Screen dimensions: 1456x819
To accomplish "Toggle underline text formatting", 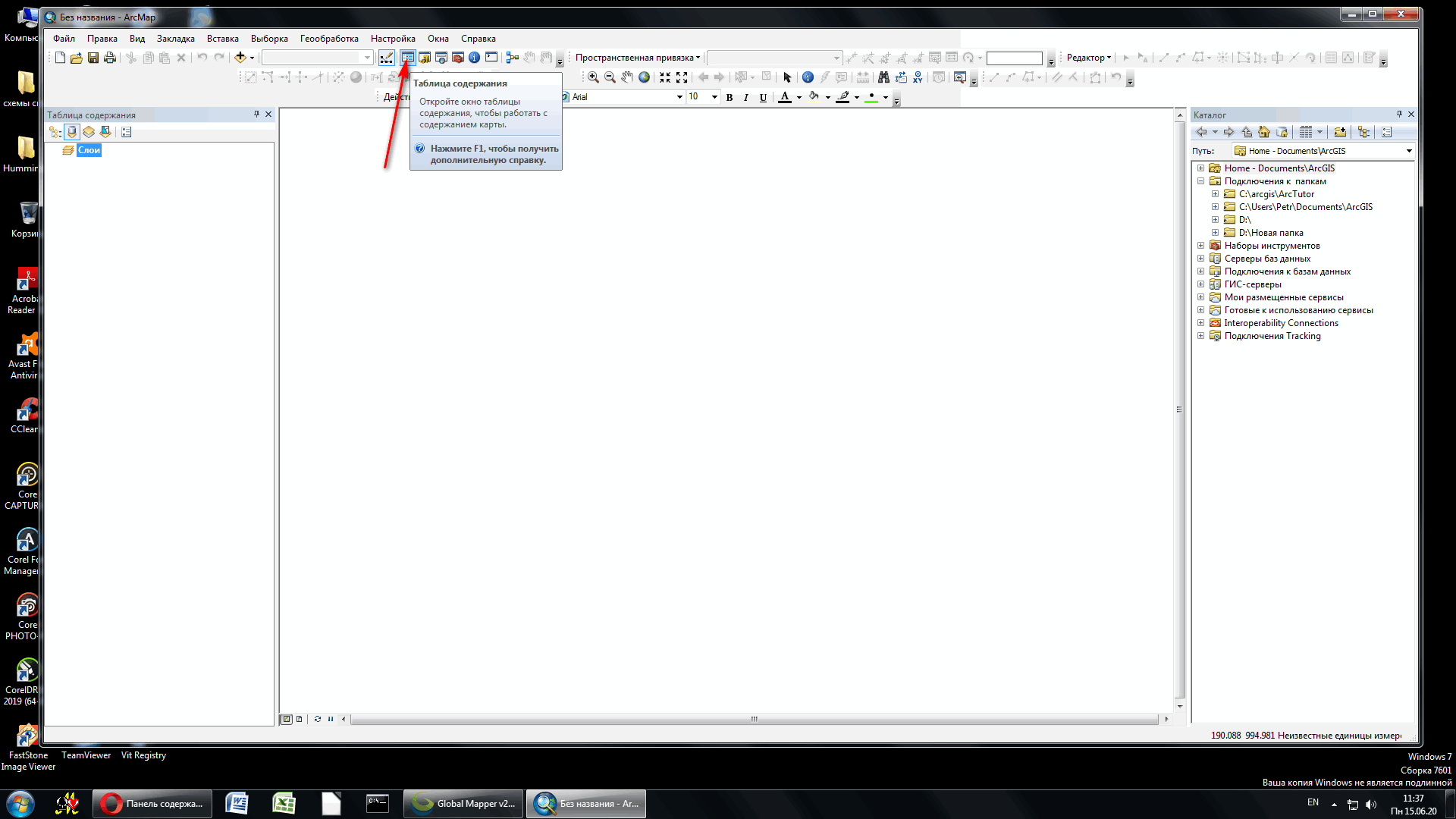I will tap(763, 97).
